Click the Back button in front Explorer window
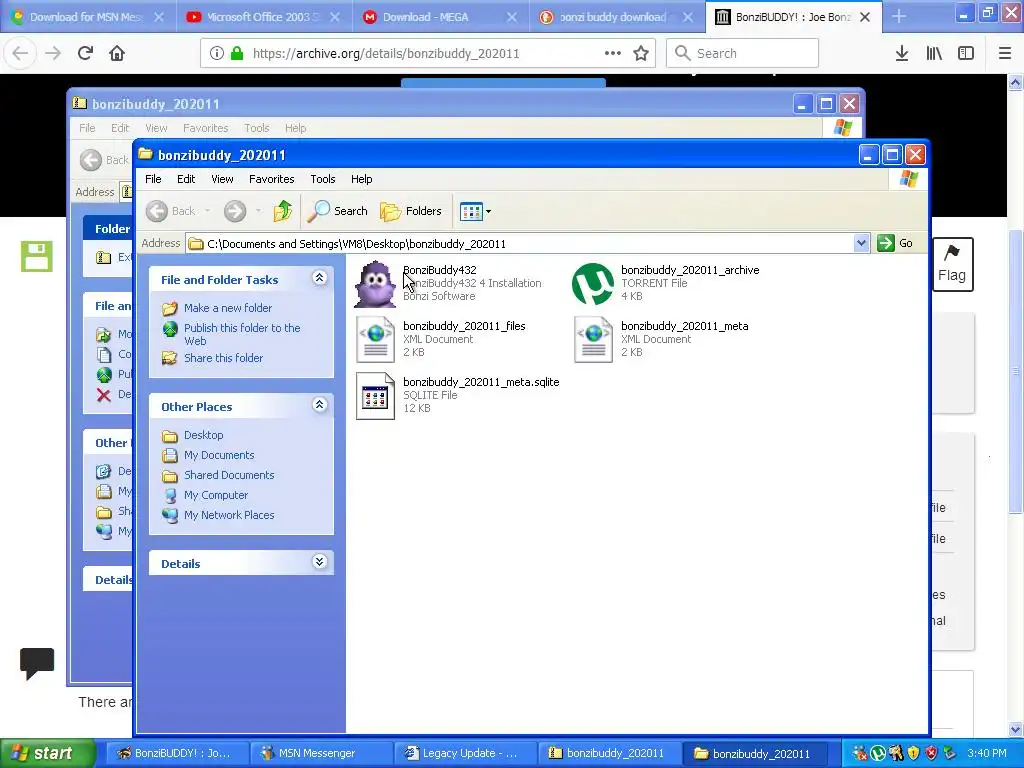 (170, 211)
